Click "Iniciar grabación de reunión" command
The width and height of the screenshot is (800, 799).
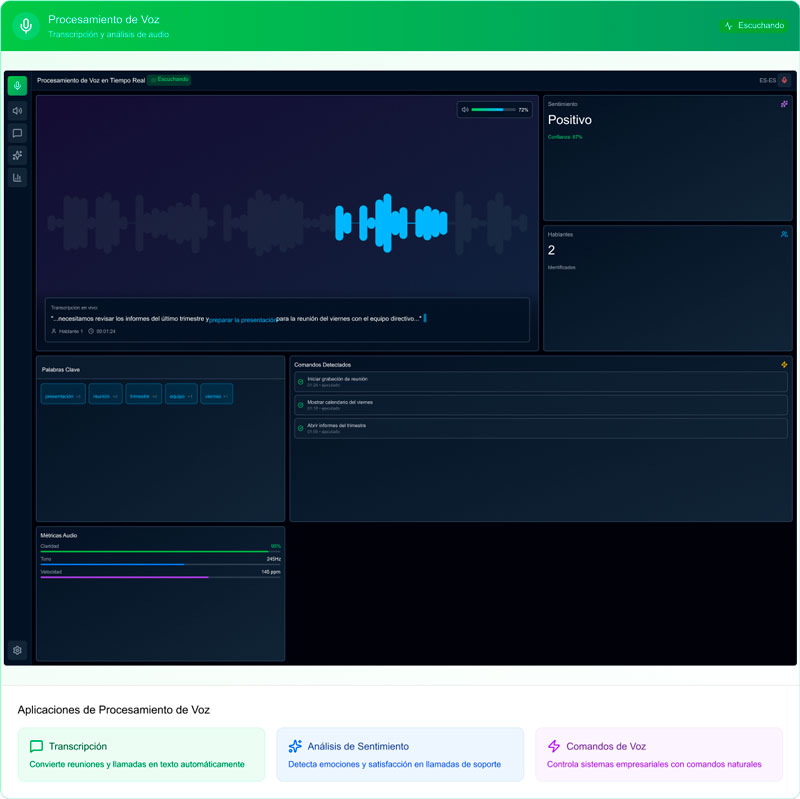click(540, 382)
